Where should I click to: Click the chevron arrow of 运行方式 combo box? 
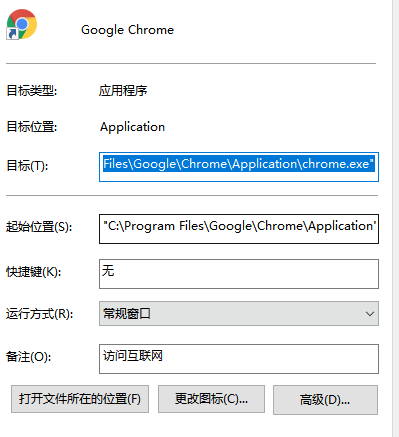click(x=369, y=314)
